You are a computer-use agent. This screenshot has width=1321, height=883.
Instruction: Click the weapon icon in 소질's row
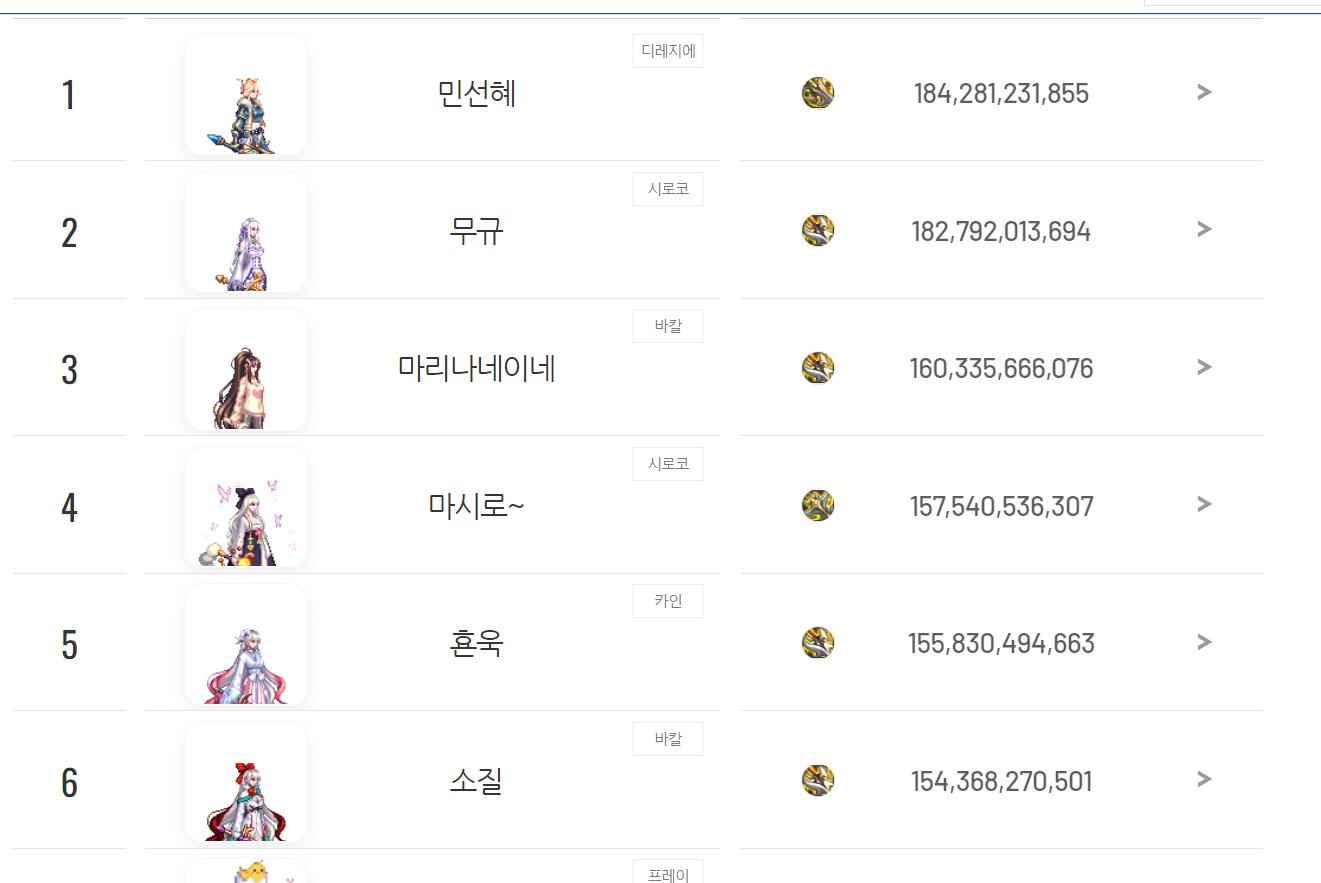tap(818, 780)
